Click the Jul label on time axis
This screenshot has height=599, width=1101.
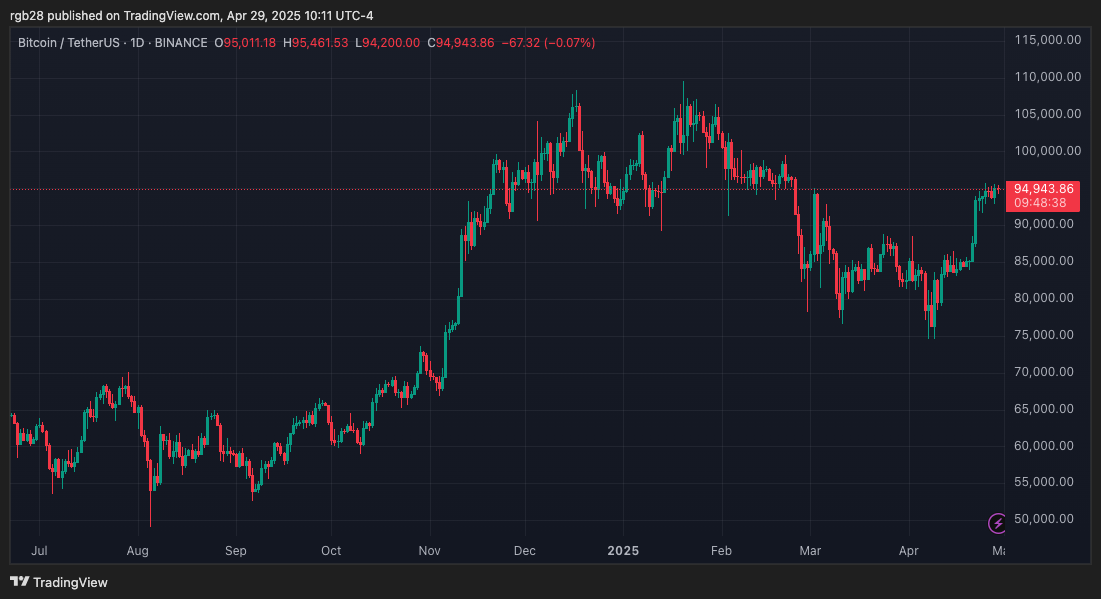39,551
